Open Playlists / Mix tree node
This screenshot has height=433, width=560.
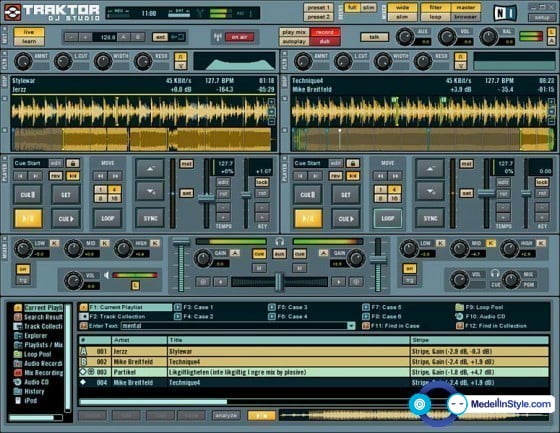click(38, 345)
